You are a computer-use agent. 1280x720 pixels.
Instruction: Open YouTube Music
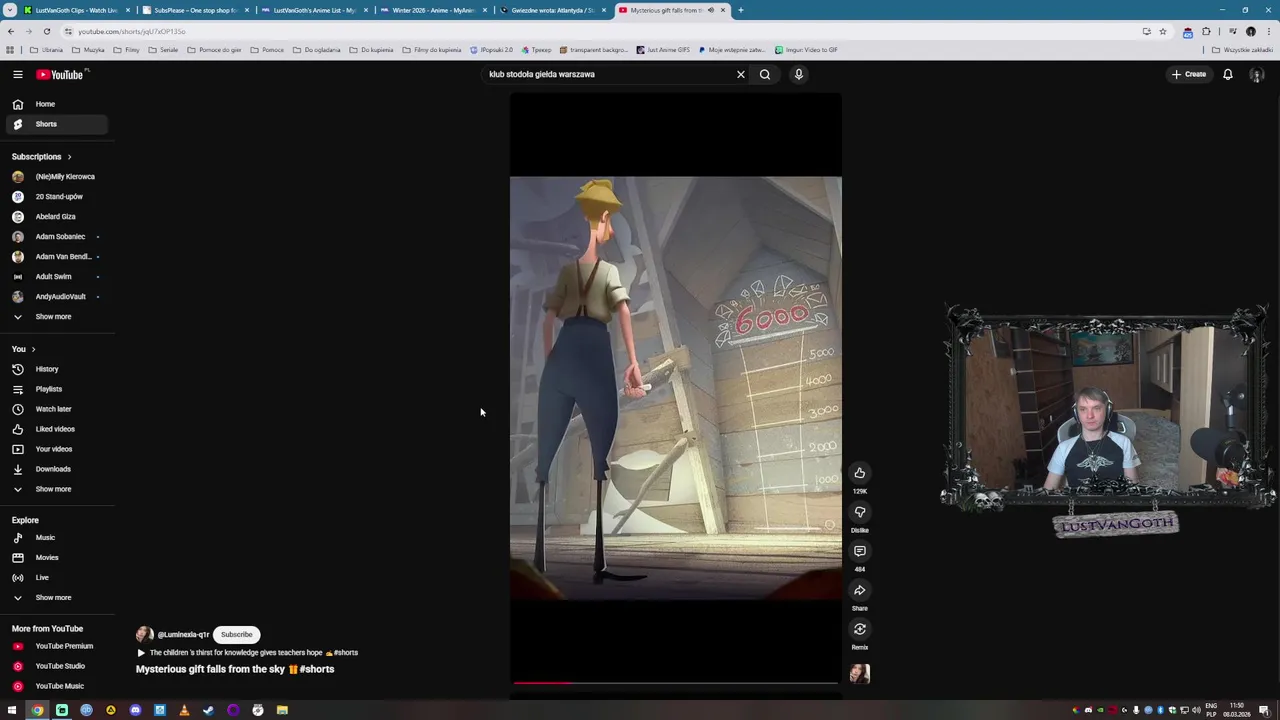coord(55,686)
